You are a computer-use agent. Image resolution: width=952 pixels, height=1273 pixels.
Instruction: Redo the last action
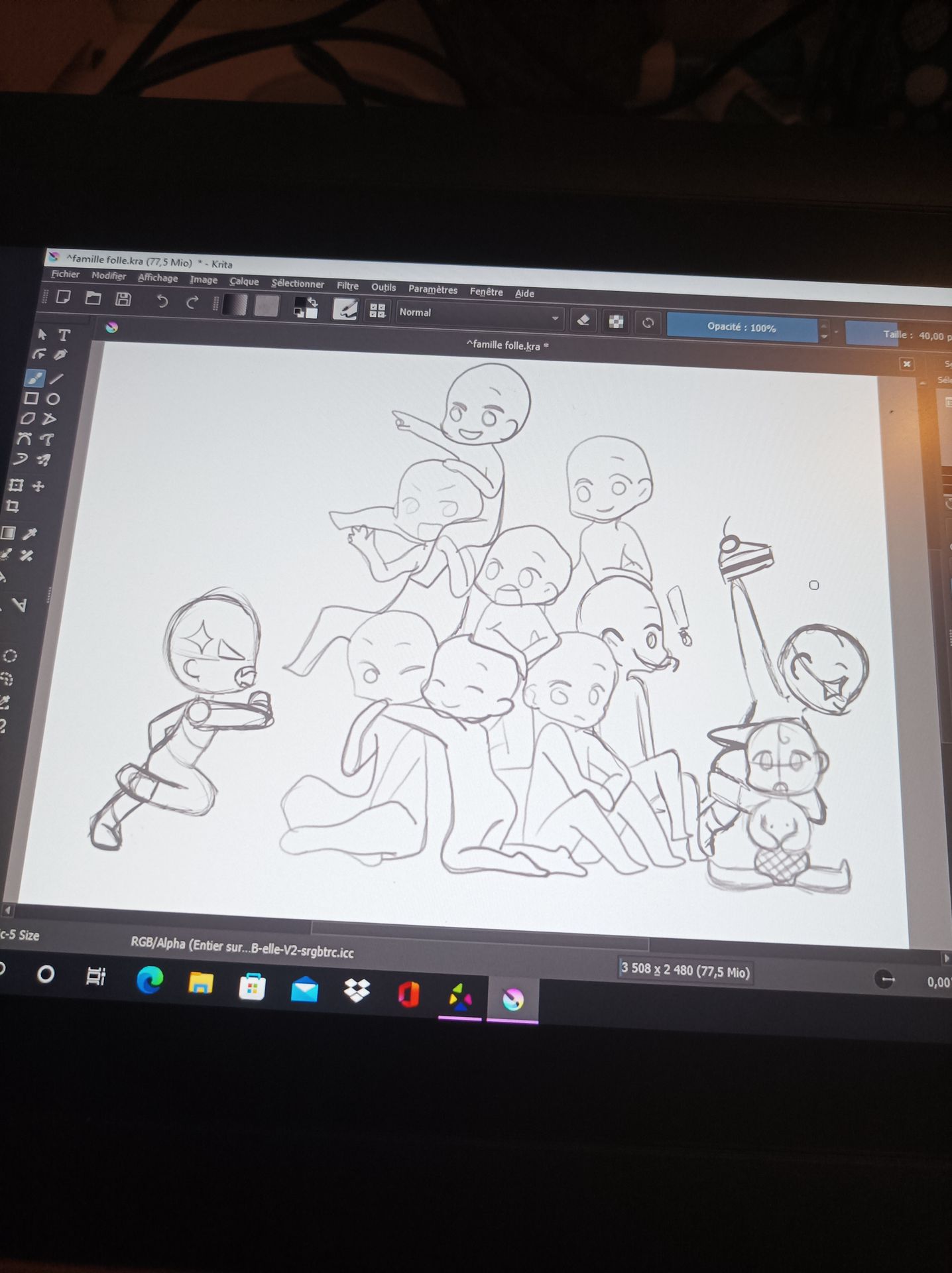(x=192, y=303)
